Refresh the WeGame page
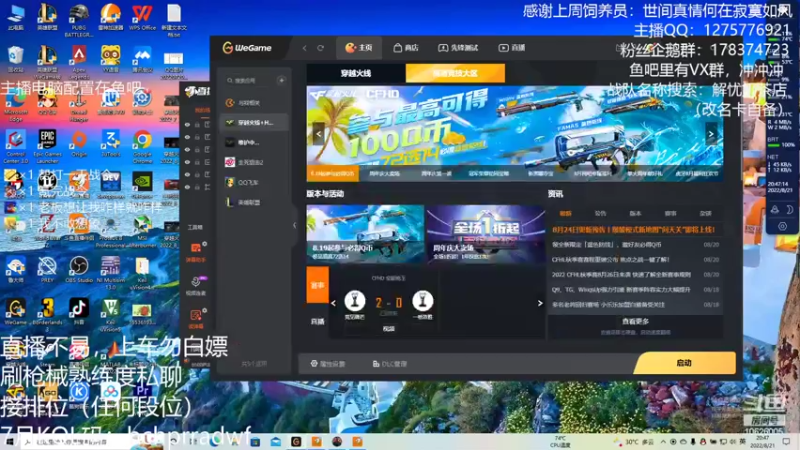Viewport: 800px width, 450px height. [320, 48]
